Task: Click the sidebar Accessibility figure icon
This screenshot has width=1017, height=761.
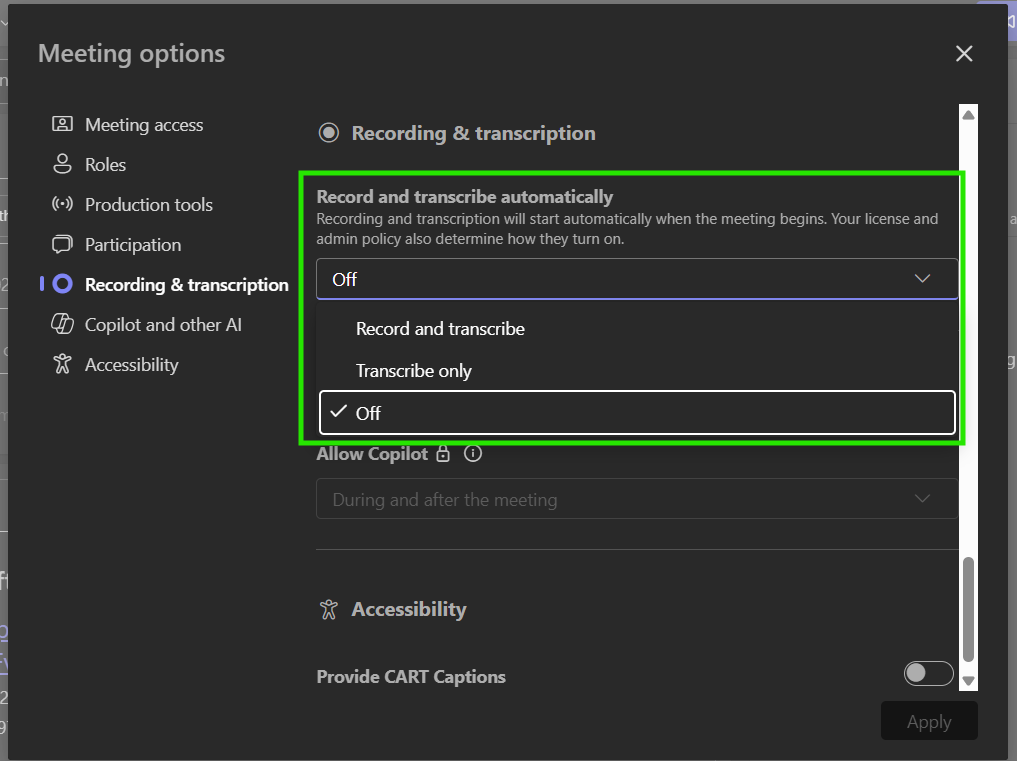Action: pyautogui.click(x=62, y=364)
